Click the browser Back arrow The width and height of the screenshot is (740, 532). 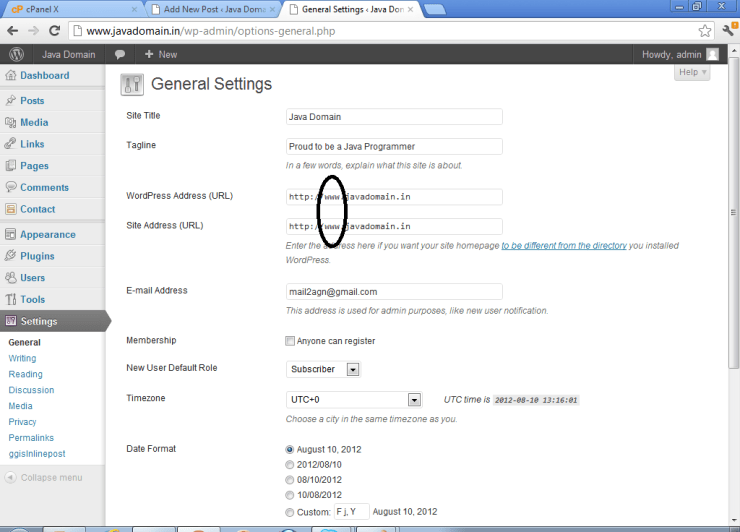[x=13, y=31]
